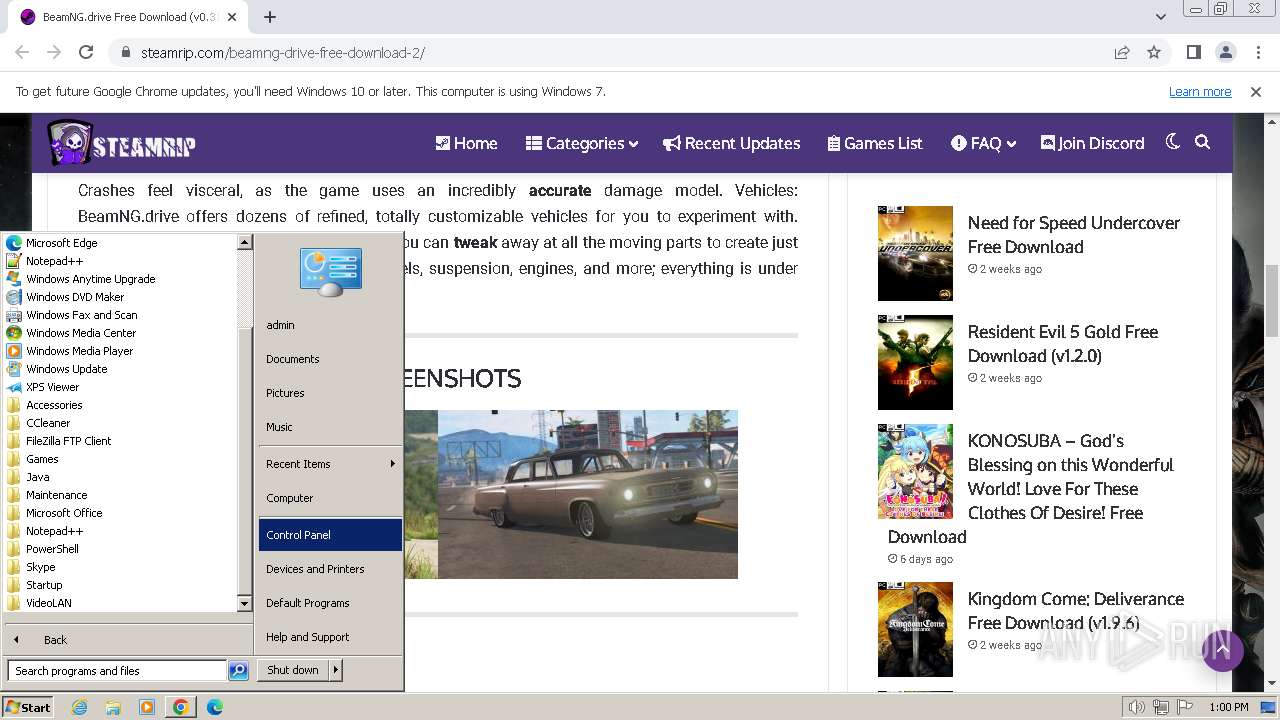Expand the Maintenance folder
The height and width of the screenshot is (720, 1280).
(x=56, y=495)
